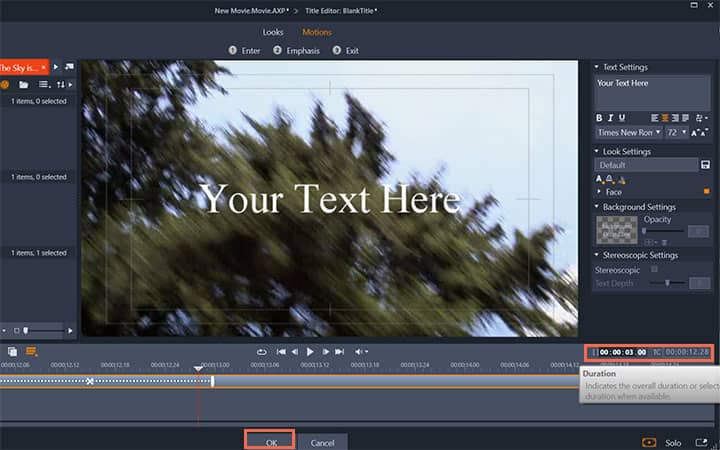720x450 pixels.
Task: Open the volume control icon
Action: pos(362,352)
